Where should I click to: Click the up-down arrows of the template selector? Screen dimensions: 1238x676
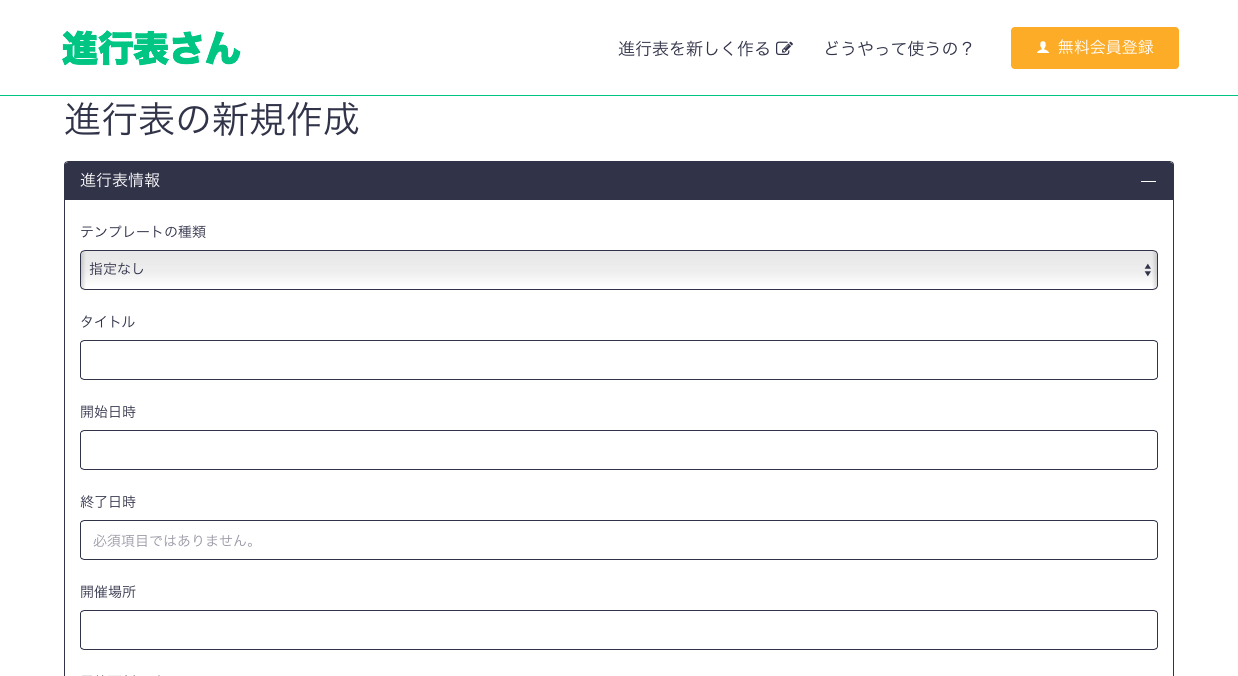coord(1147,270)
